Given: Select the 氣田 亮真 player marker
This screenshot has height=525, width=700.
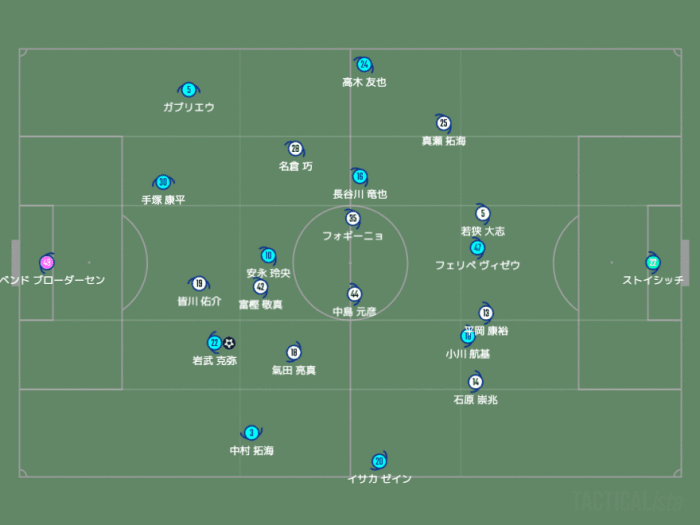Looking at the screenshot, I should pyautogui.click(x=293, y=352).
